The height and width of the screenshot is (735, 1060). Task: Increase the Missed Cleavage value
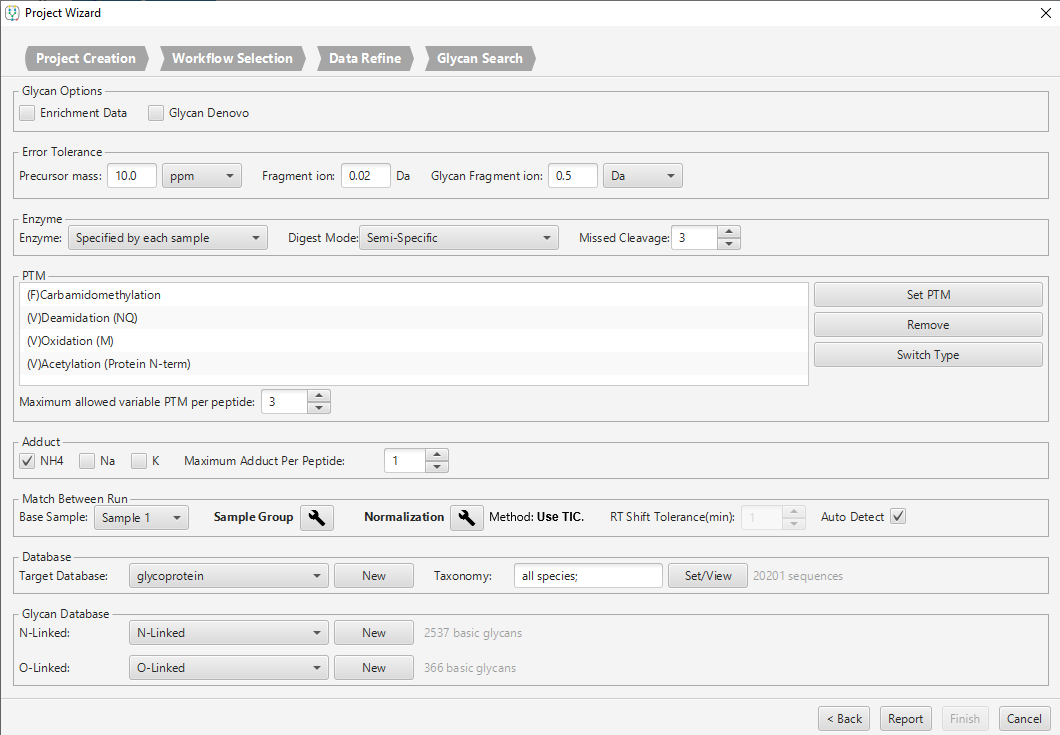(x=728, y=232)
